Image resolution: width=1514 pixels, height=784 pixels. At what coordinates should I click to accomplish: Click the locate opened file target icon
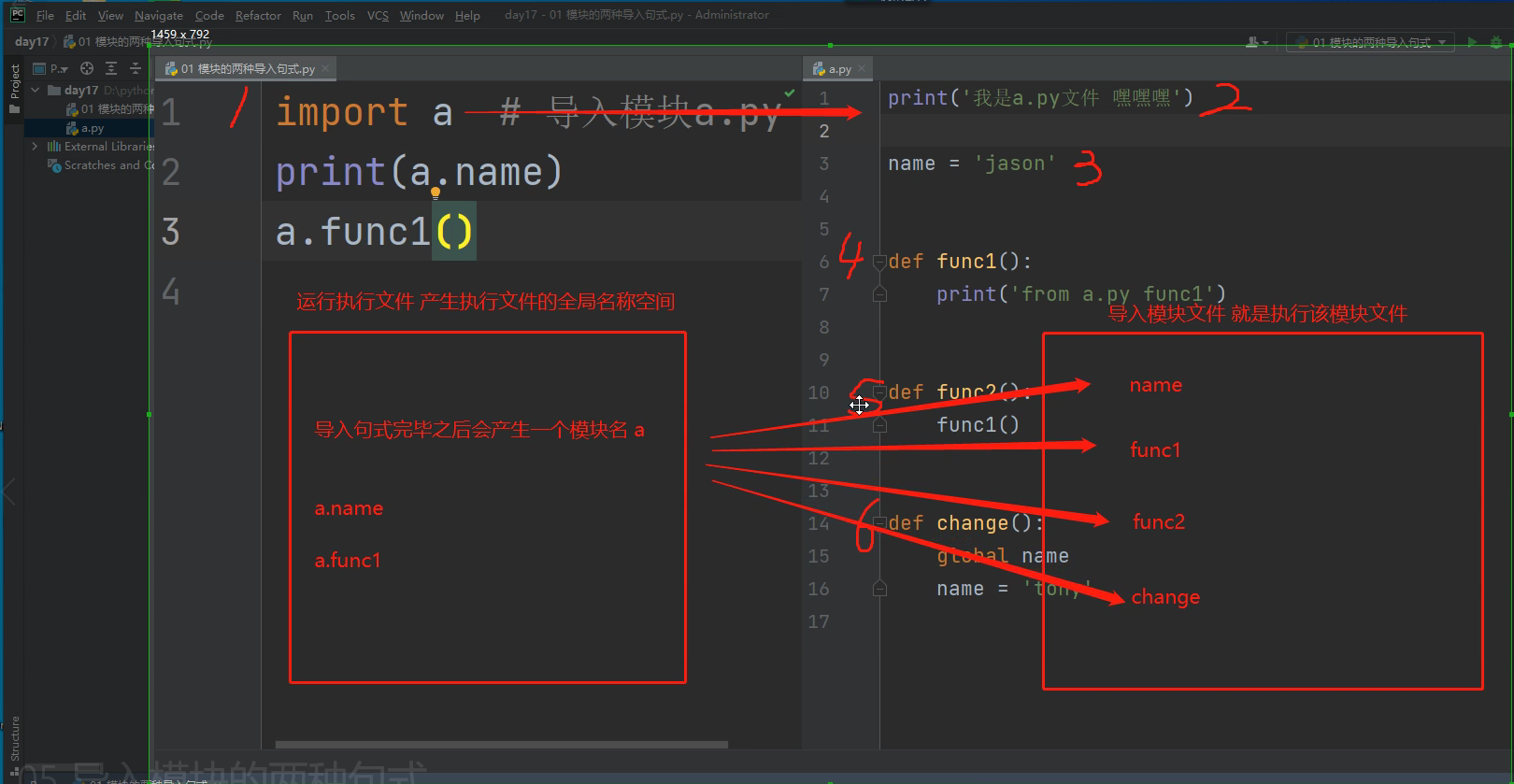click(87, 68)
